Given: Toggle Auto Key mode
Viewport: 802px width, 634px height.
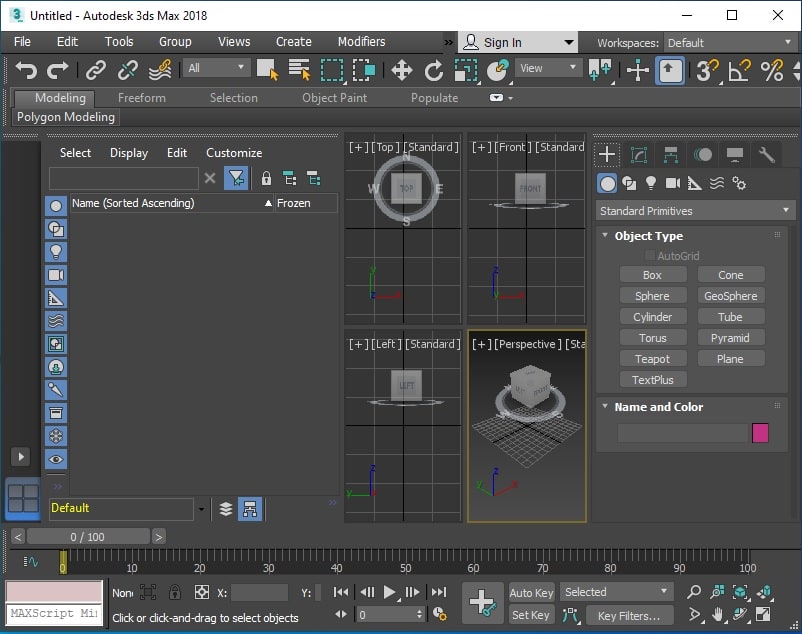Looking at the screenshot, I should (x=531, y=592).
